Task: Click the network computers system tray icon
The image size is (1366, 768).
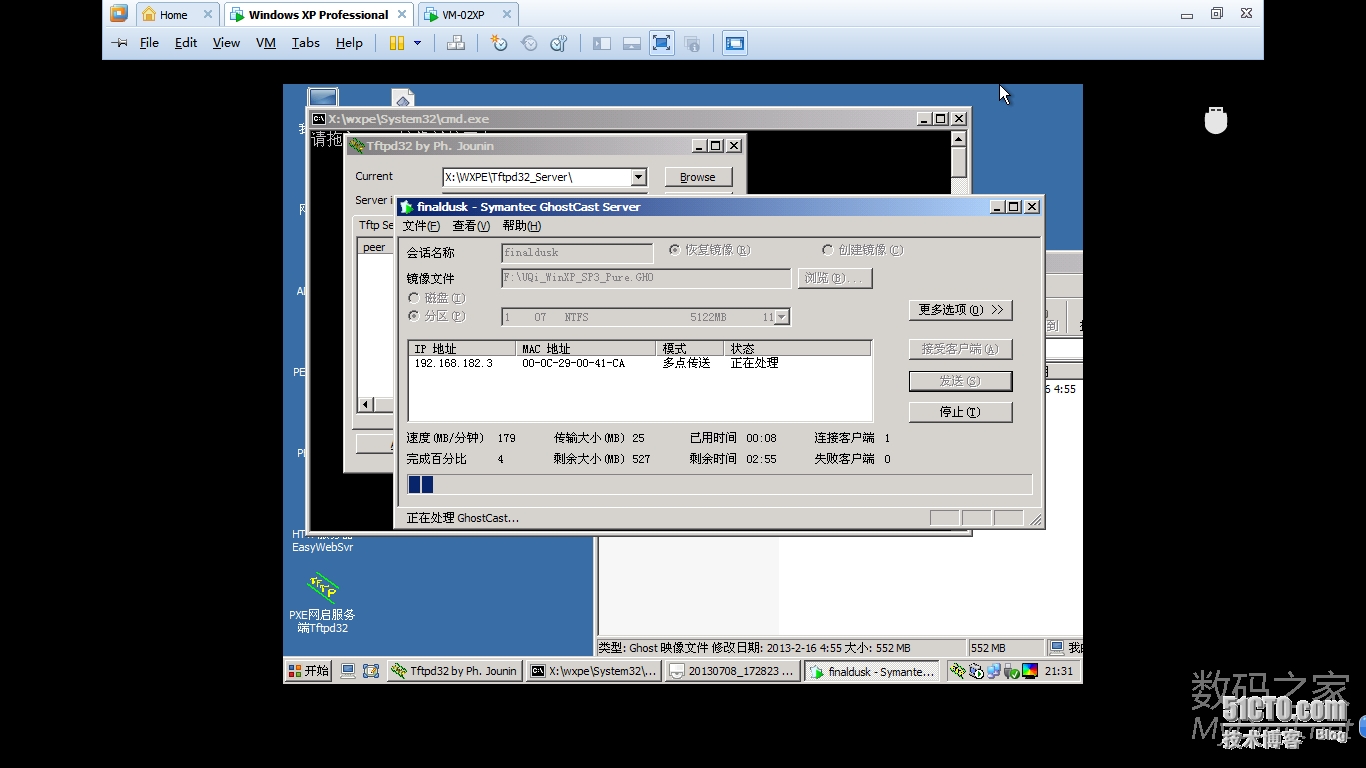Action: point(994,671)
